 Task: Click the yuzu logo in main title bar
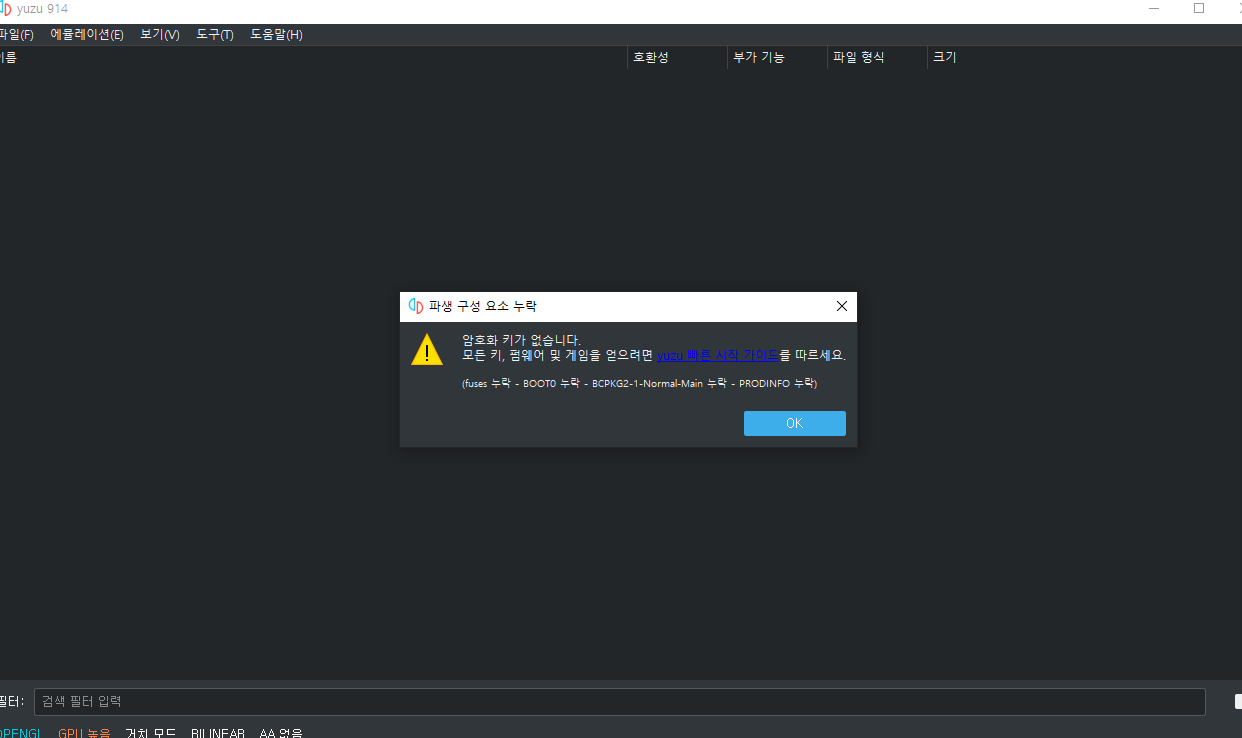pos(6,8)
